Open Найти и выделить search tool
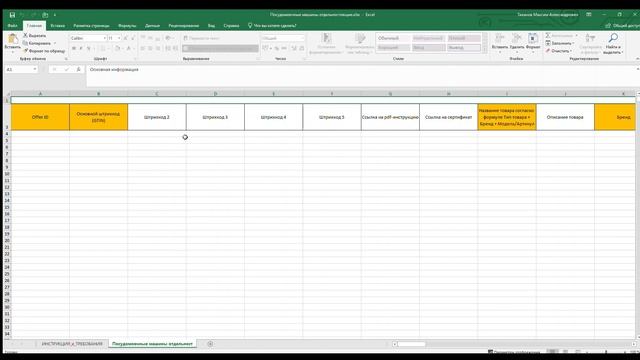This screenshot has width=640, height=360. 612,44
